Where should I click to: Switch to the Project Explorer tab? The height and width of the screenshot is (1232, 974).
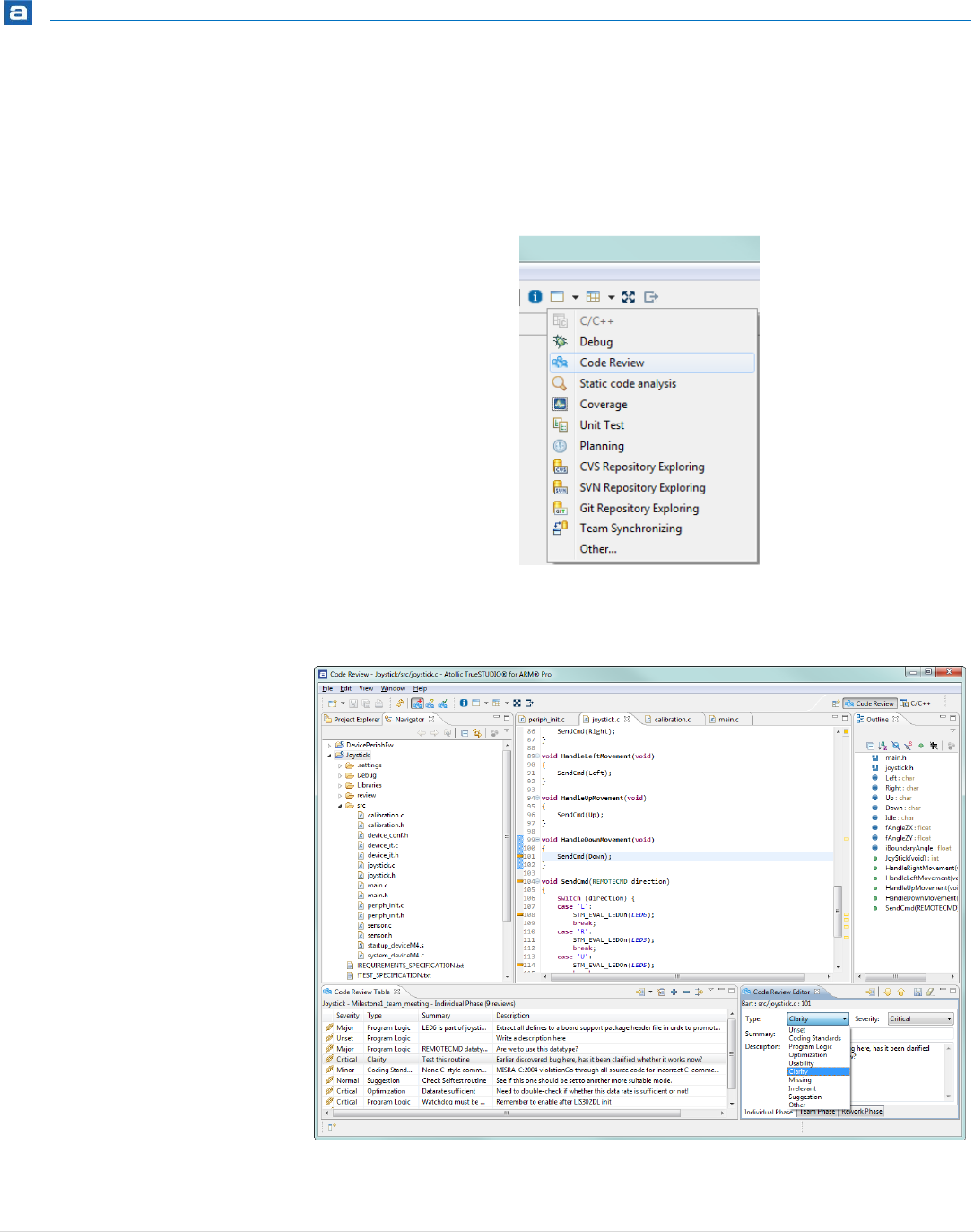tap(352, 719)
